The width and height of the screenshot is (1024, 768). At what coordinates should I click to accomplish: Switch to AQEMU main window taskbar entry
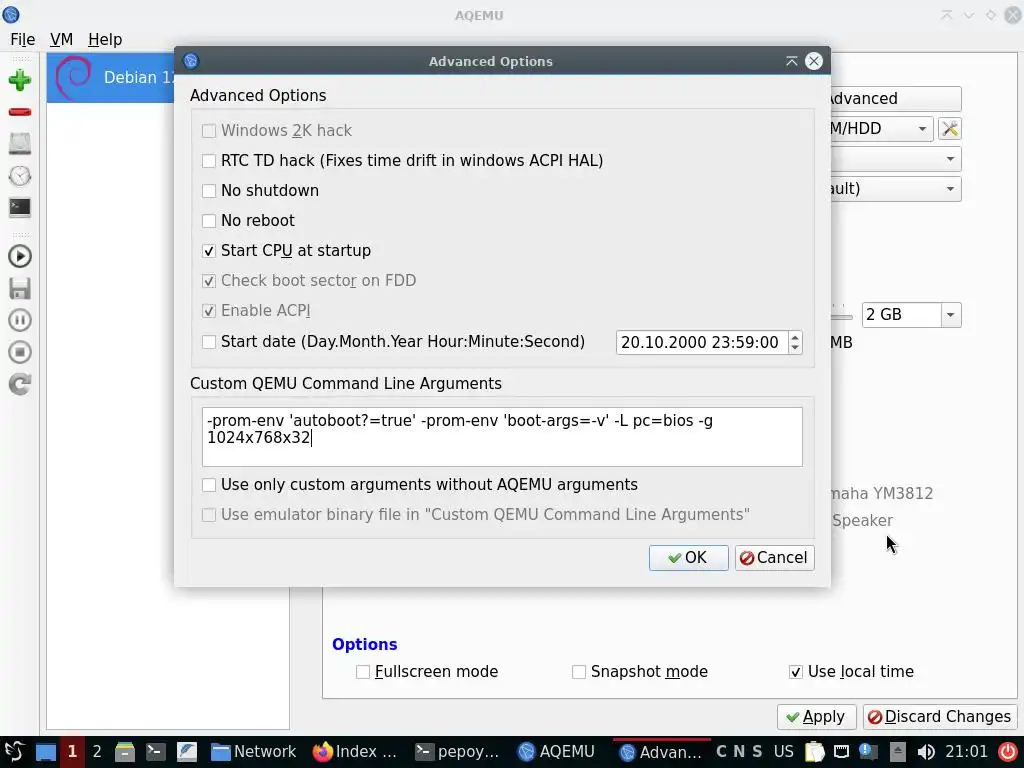pyautogui.click(x=556, y=752)
